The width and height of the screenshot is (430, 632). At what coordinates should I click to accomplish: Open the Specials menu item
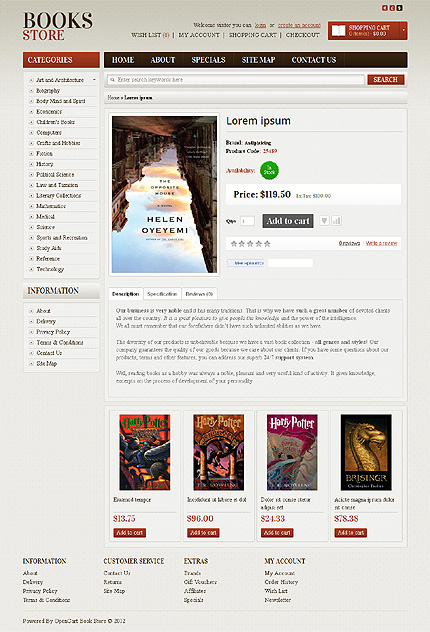(x=208, y=60)
